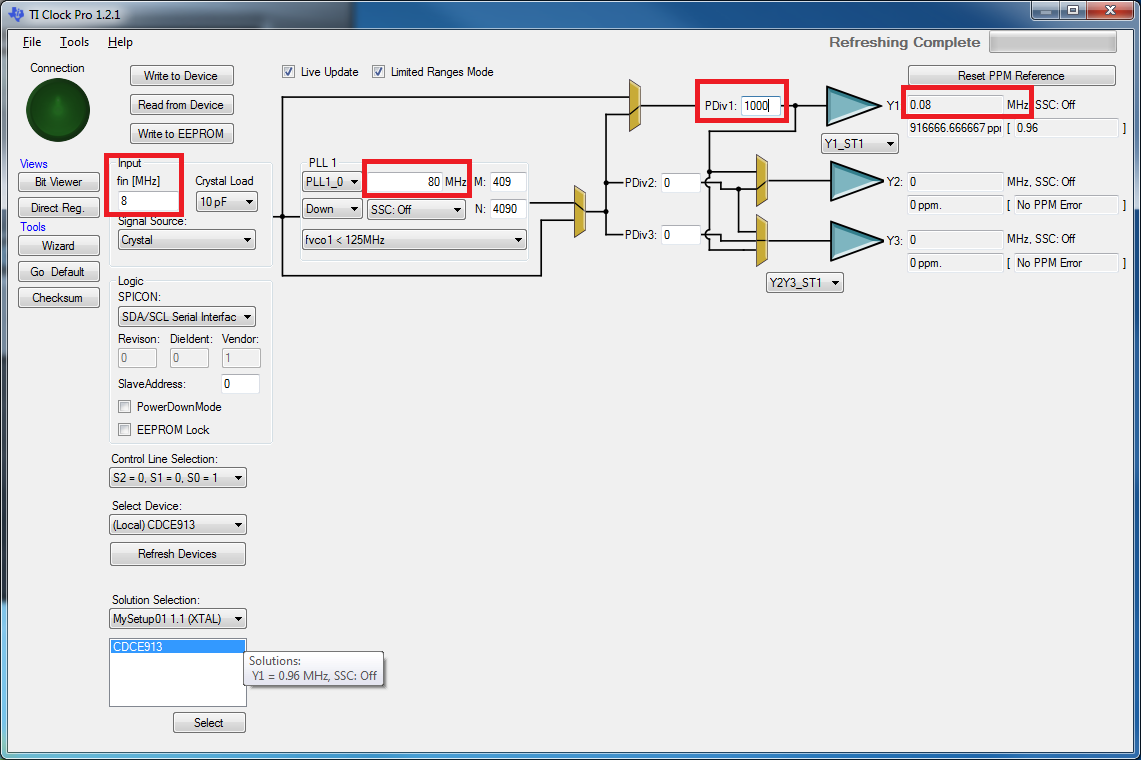Viewport: 1141px width, 760px height.
Task: Enable the EEPROM Lock checkbox
Action: click(x=124, y=430)
